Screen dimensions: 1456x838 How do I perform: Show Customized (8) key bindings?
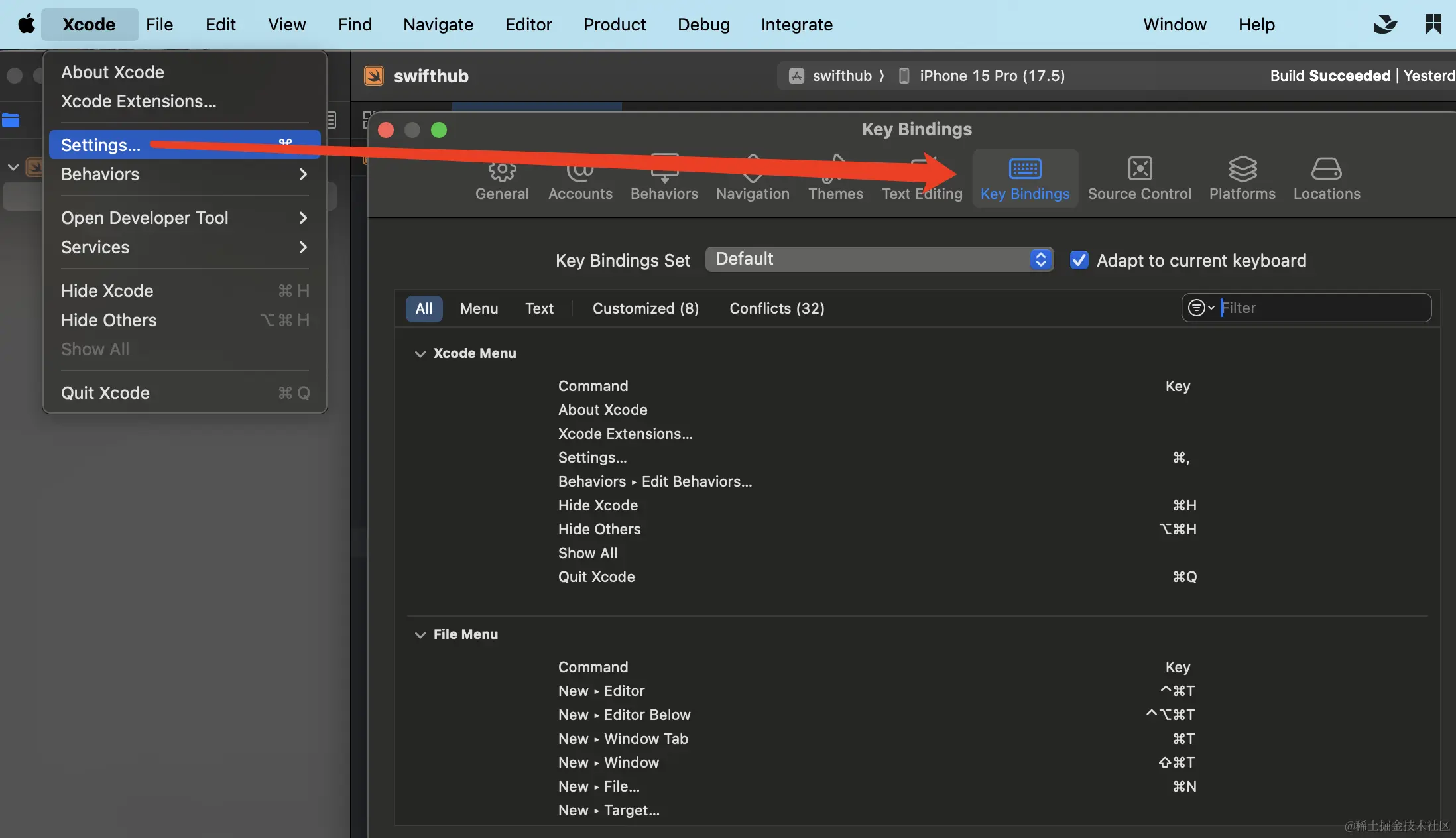[645, 308]
